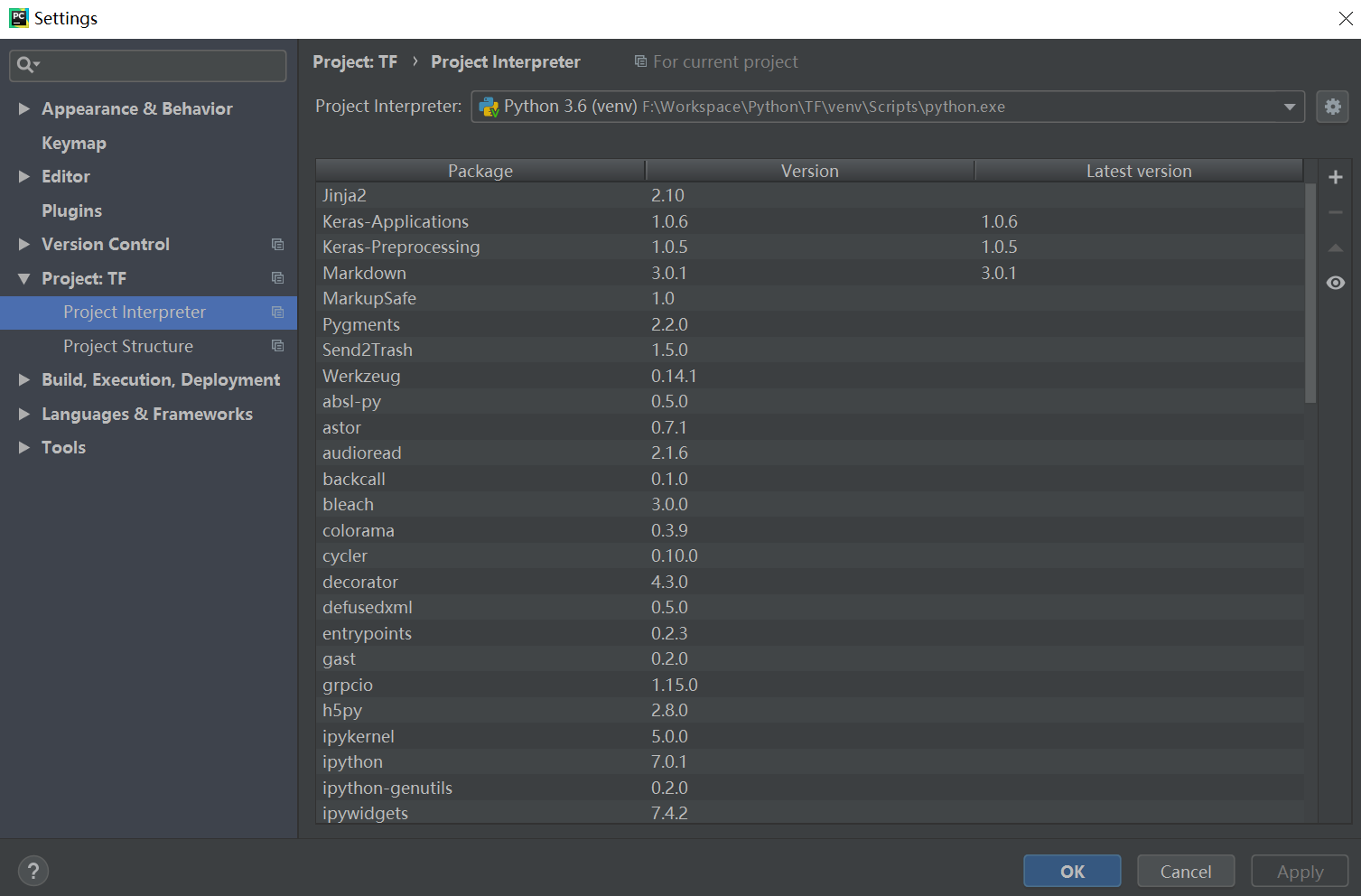The height and width of the screenshot is (896, 1361).
Task: Collapse the Project: TF section
Action: pos(24,278)
